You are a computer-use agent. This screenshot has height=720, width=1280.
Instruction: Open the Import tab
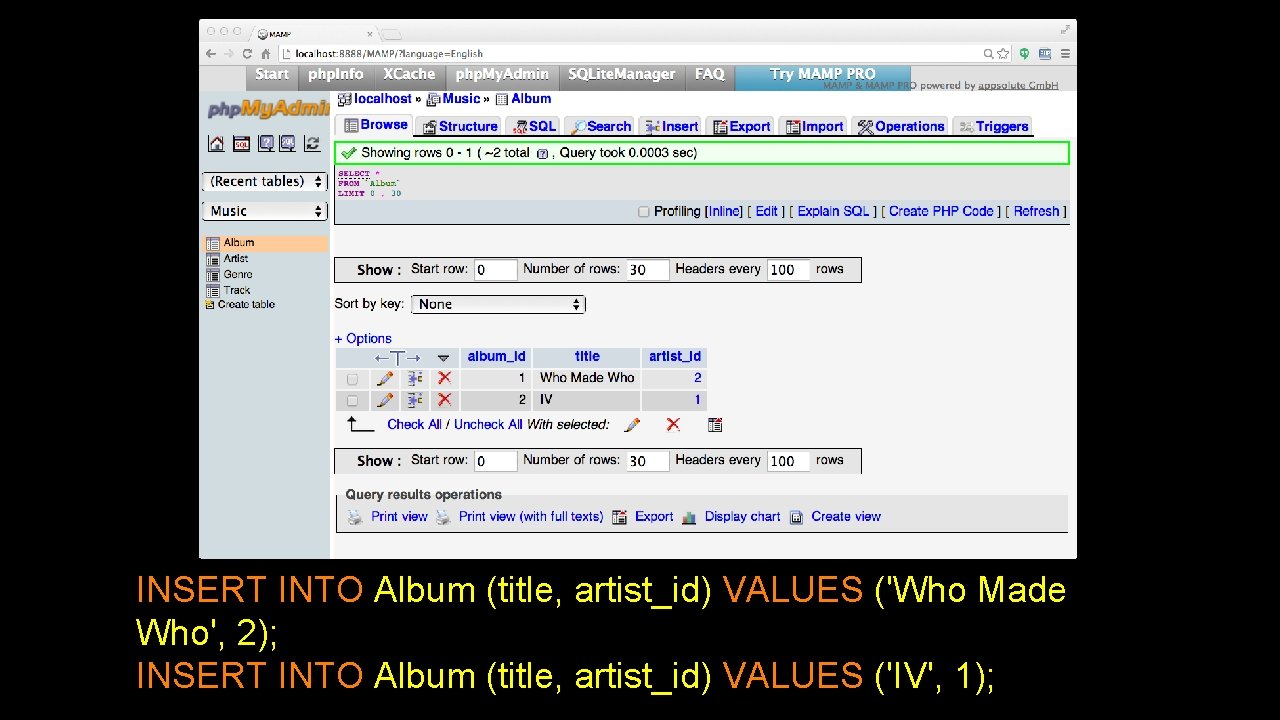point(814,127)
